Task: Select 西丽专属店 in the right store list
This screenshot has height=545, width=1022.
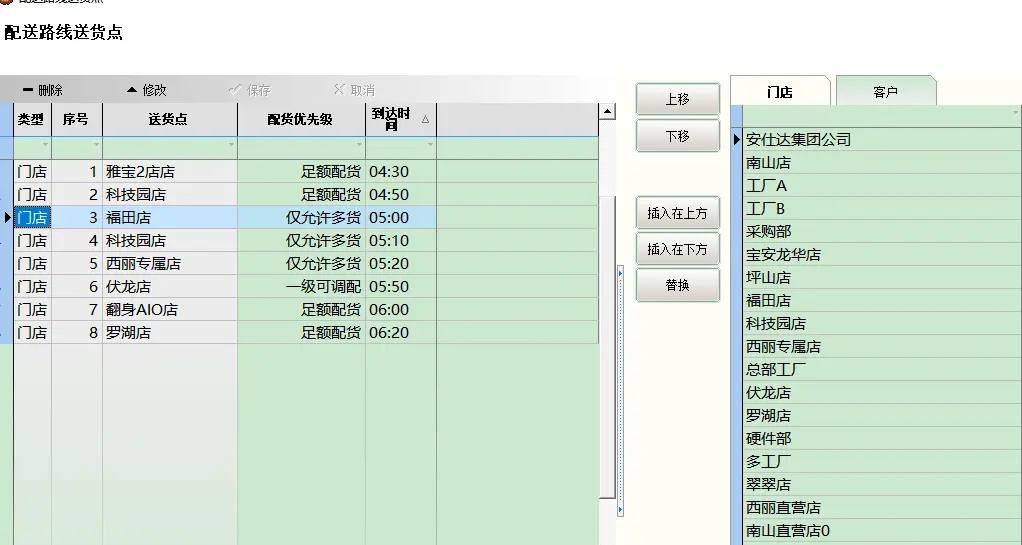Action: [x=883, y=346]
